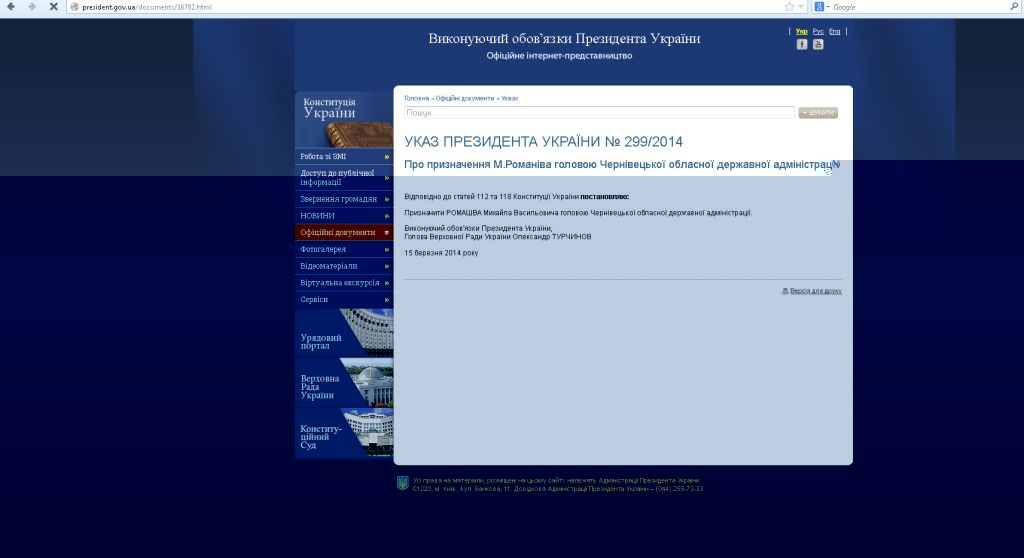Open the YouTube channel icon

tap(818, 44)
